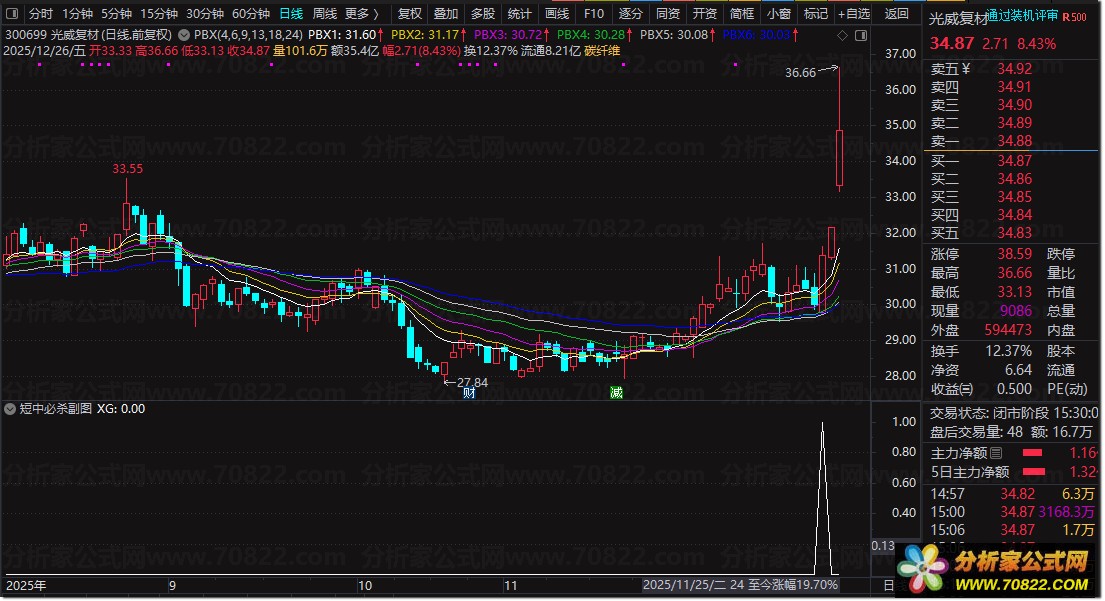Select the 15分钟 period tab
1105x601 pixels.
[159, 13]
